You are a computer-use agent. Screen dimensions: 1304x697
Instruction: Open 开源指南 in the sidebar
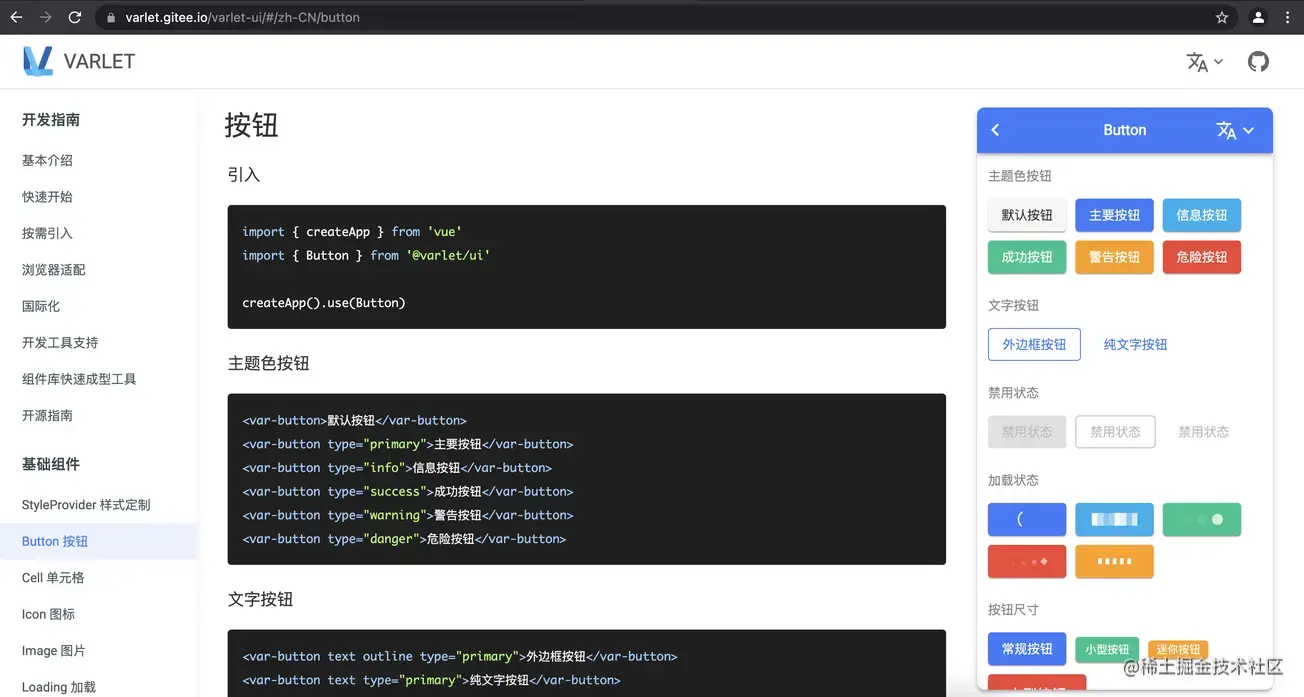click(x=47, y=416)
